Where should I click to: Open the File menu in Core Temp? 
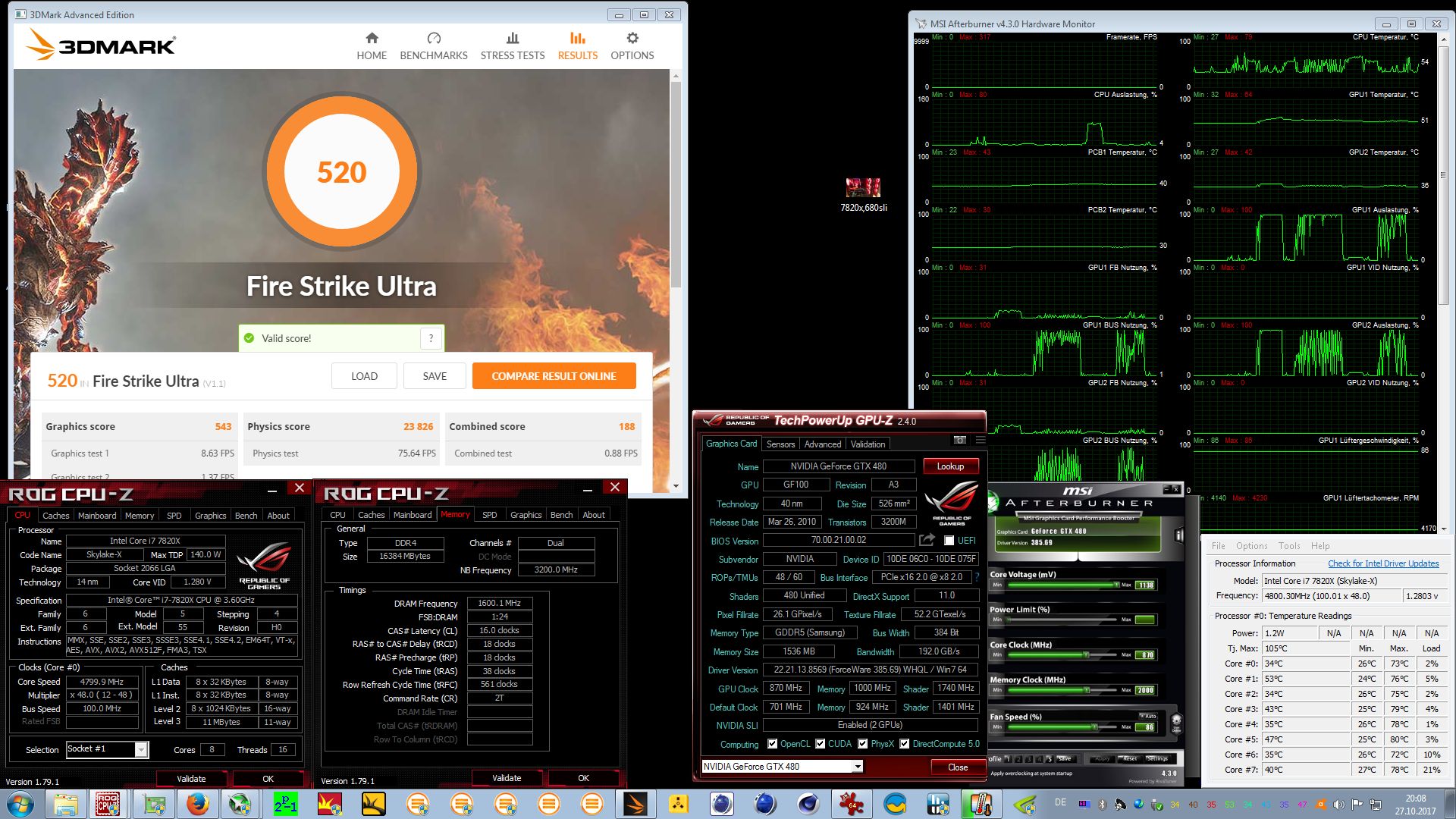[x=1219, y=546]
